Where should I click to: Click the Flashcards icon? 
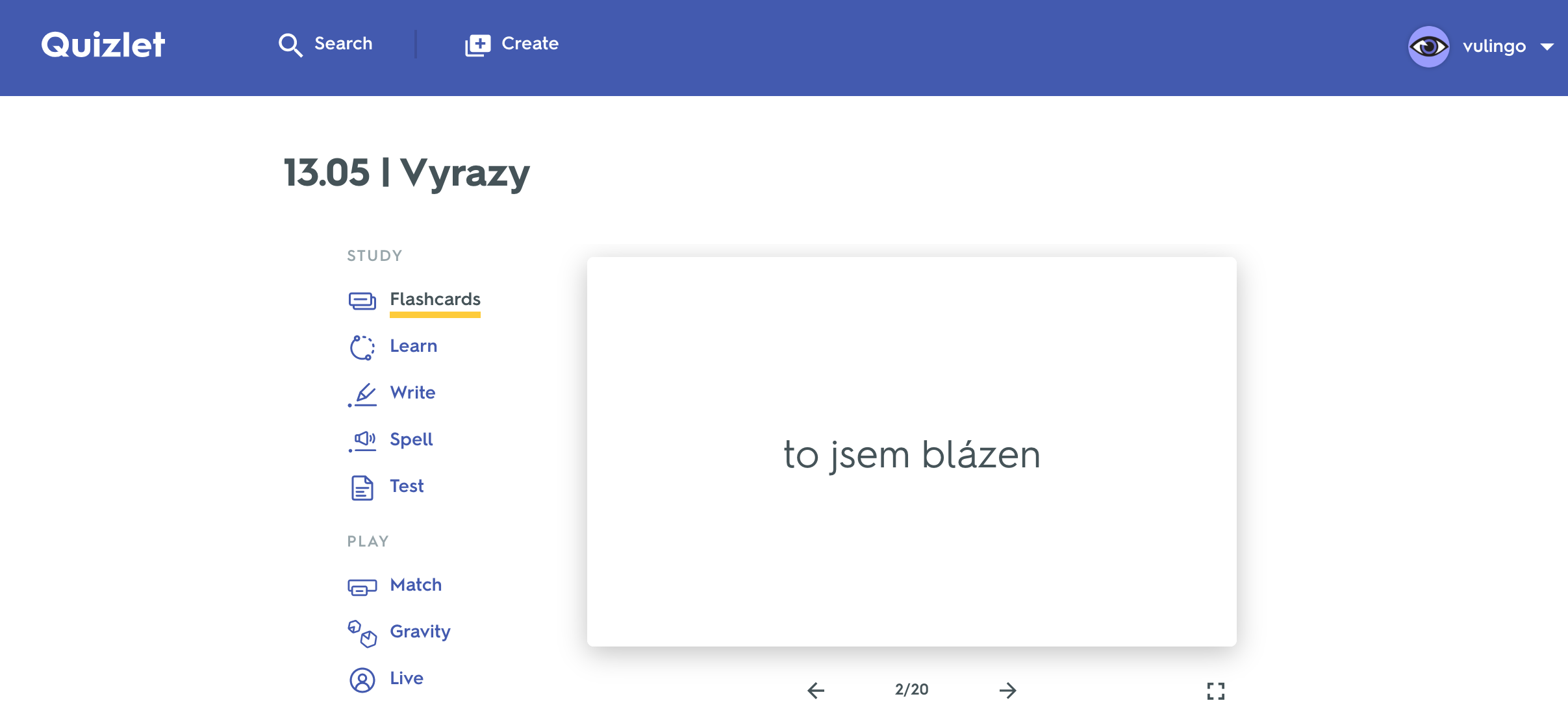pyautogui.click(x=362, y=301)
